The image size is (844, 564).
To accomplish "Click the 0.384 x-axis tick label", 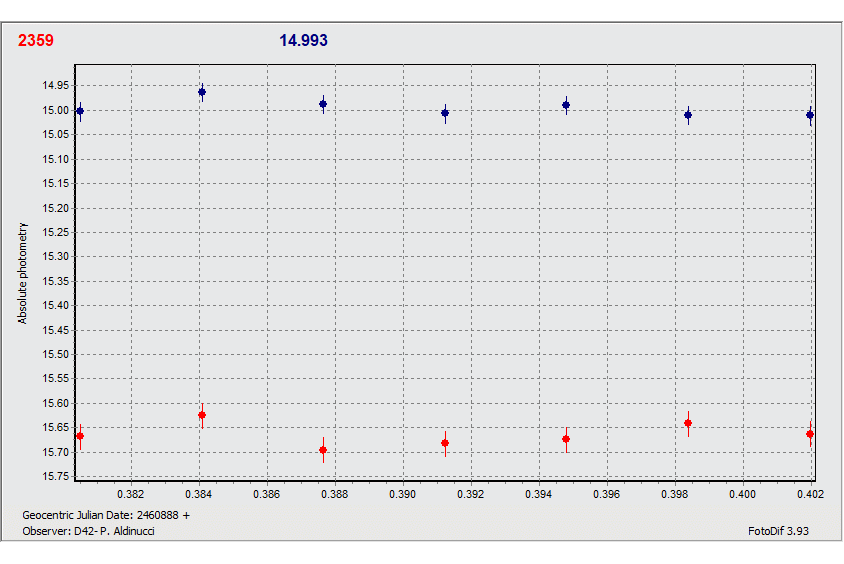I will pos(199,494).
